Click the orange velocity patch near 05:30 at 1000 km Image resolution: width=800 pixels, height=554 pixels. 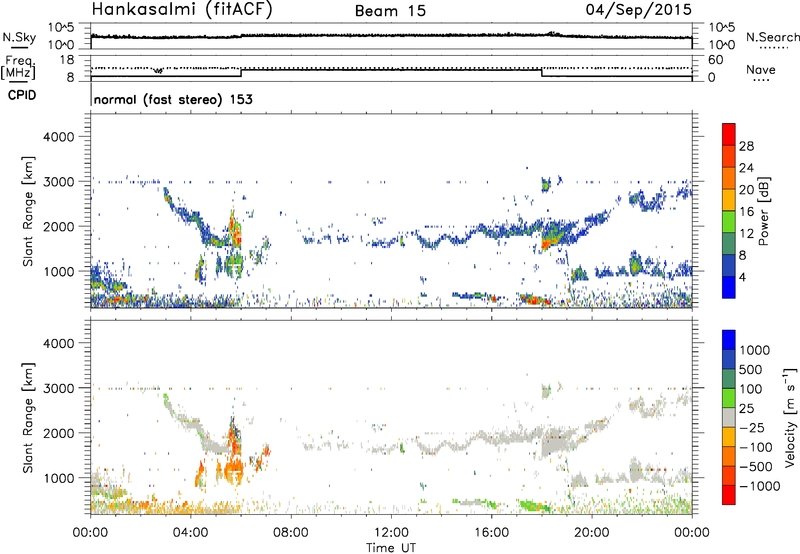coord(235,468)
